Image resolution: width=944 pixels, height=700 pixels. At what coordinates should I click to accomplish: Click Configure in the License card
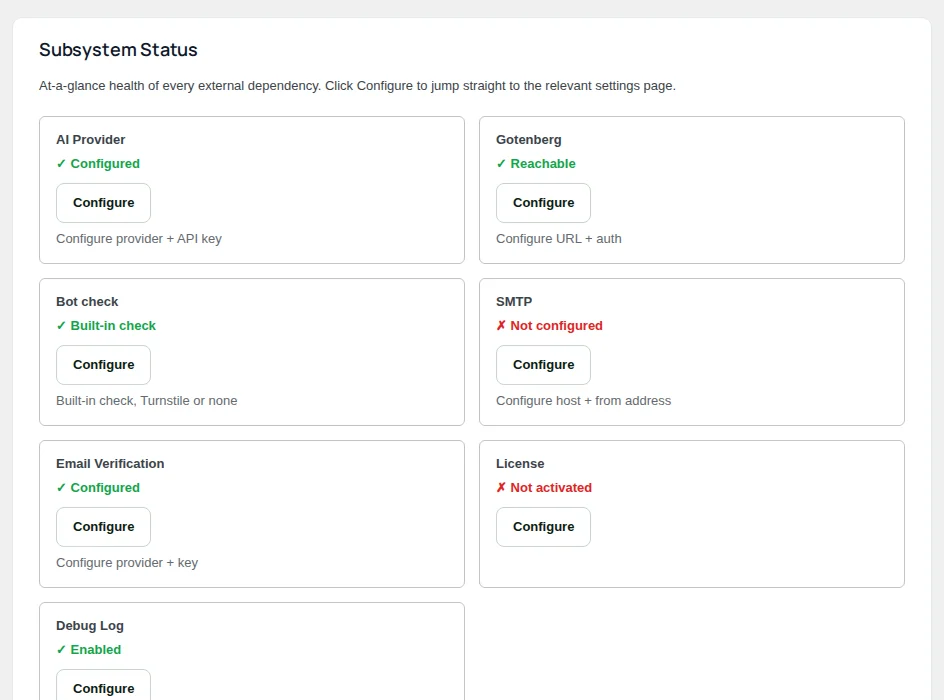(x=543, y=527)
